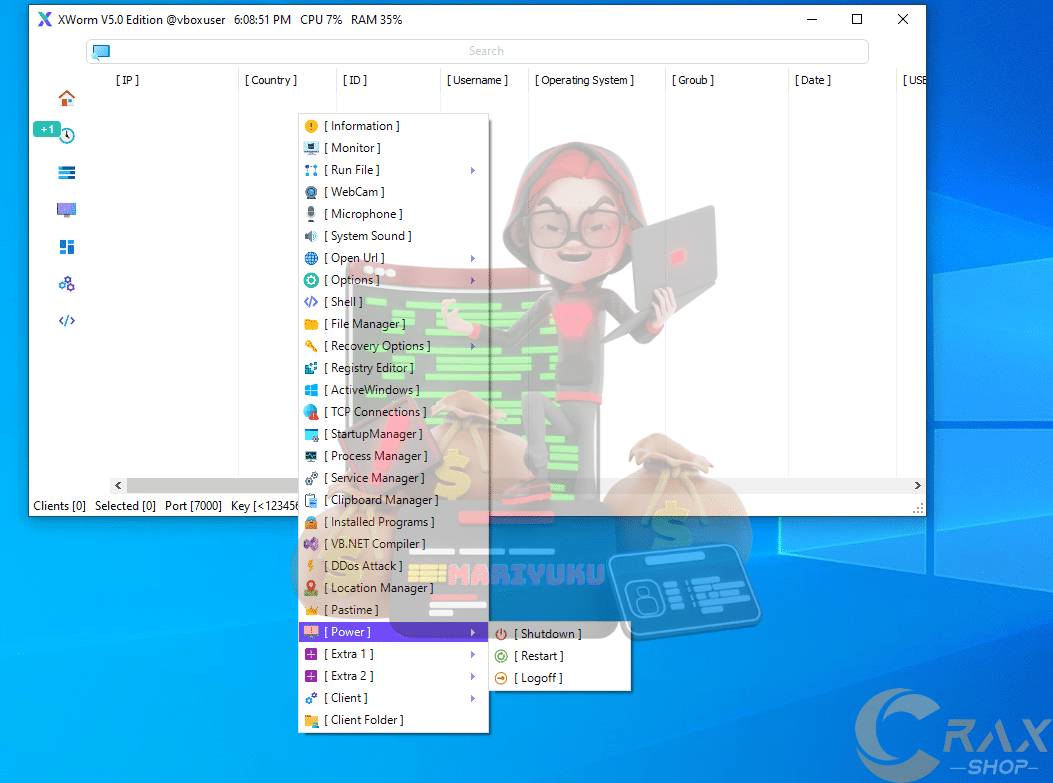The width and height of the screenshot is (1053, 783).
Task: Click the chat bubble icon beside Search
Action: (101, 52)
